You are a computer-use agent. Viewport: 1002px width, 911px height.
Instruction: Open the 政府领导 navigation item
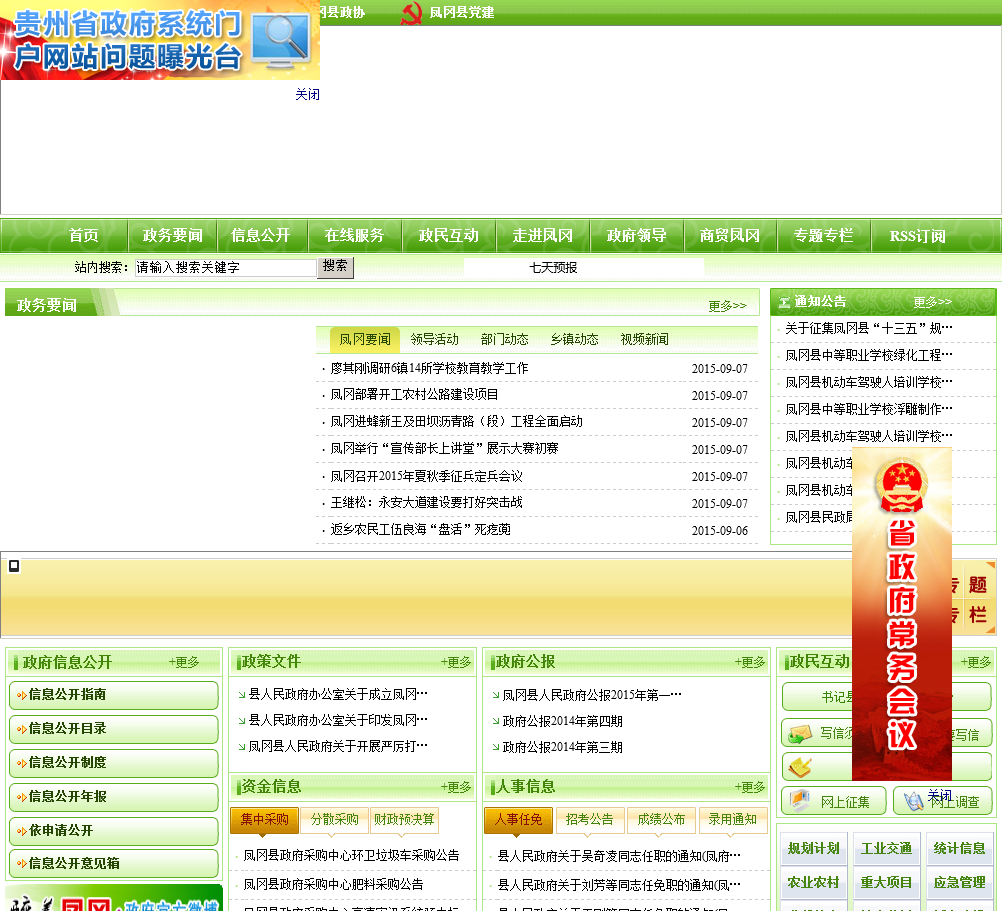click(x=636, y=236)
